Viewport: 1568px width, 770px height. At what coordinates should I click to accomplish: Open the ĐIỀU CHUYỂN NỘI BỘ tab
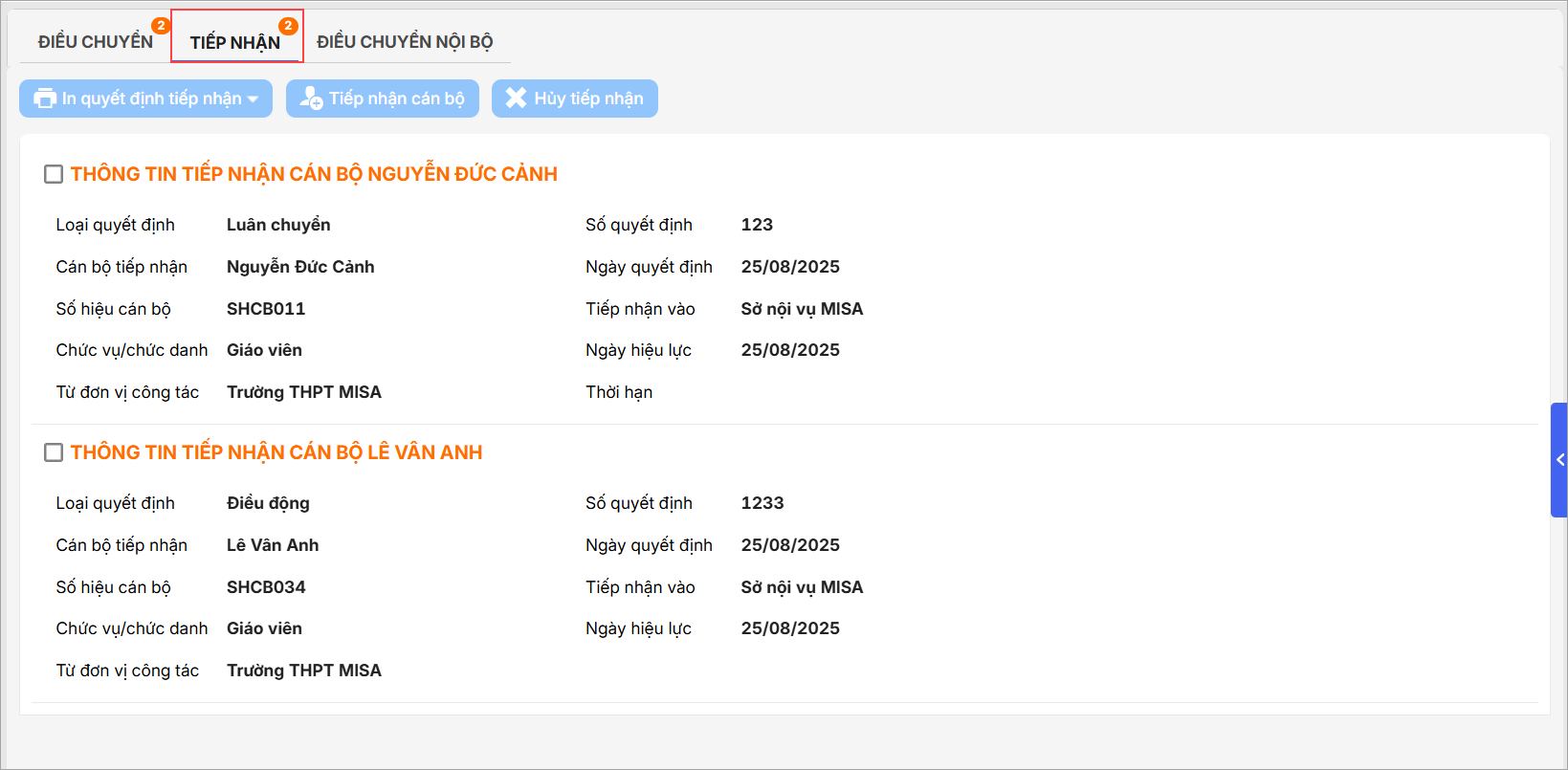click(x=405, y=42)
